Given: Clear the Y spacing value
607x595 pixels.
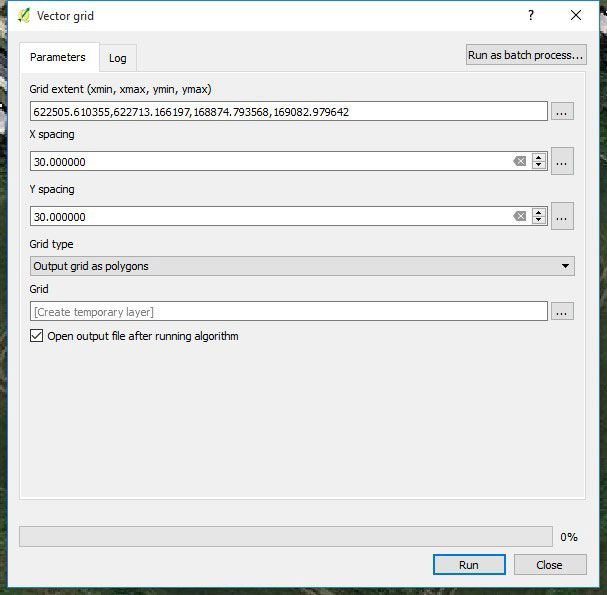Looking at the screenshot, I should 520,216.
